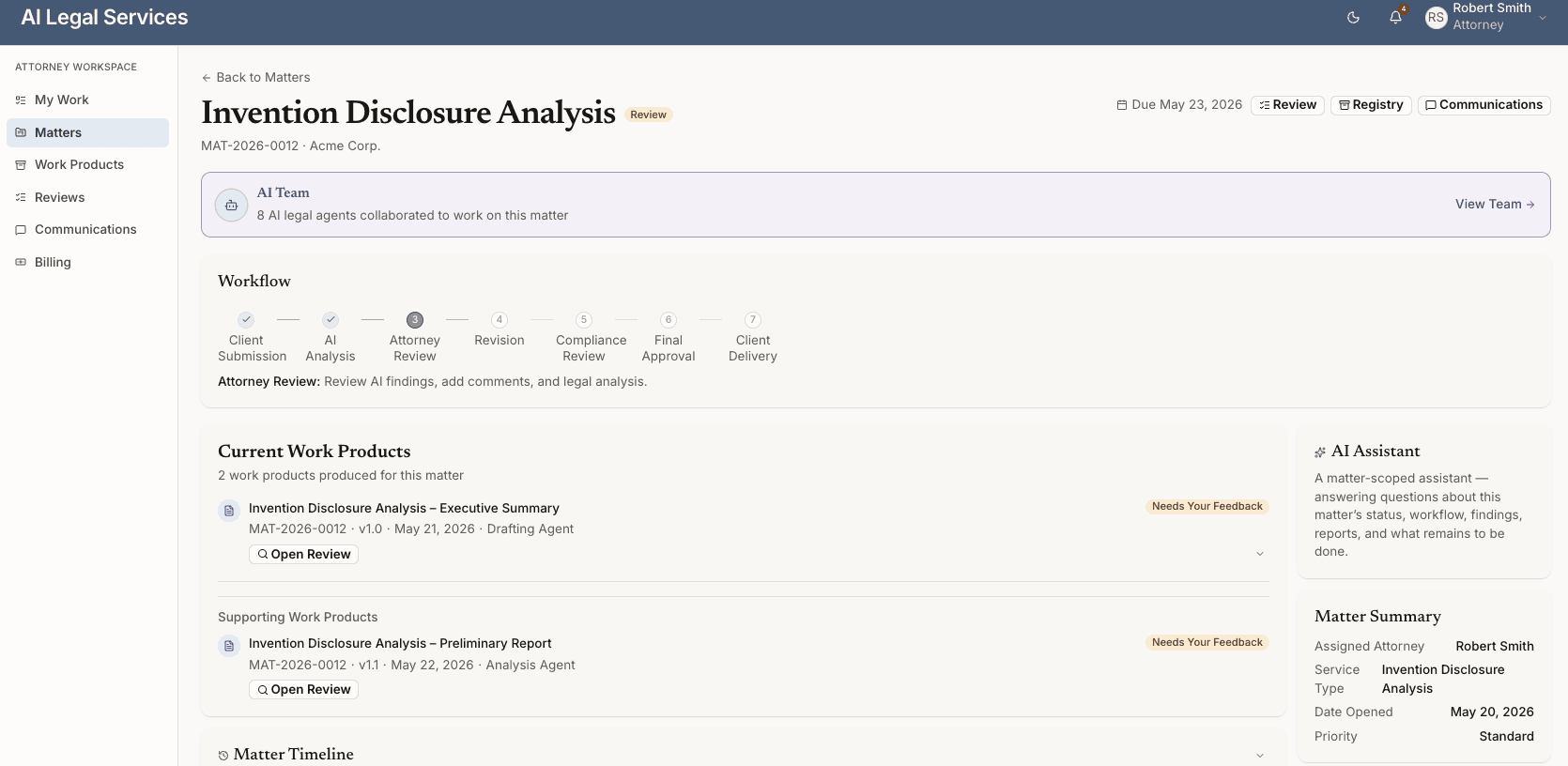Image resolution: width=1568 pixels, height=766 pixels.
Task: Click the Communications sidebar icon
Action: coord(21,229)
